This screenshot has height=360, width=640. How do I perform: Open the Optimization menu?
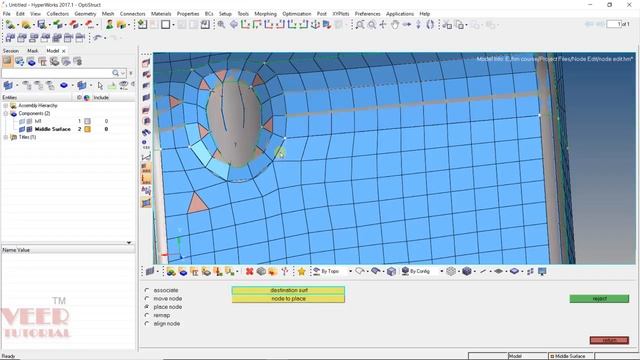coord(297,13)
